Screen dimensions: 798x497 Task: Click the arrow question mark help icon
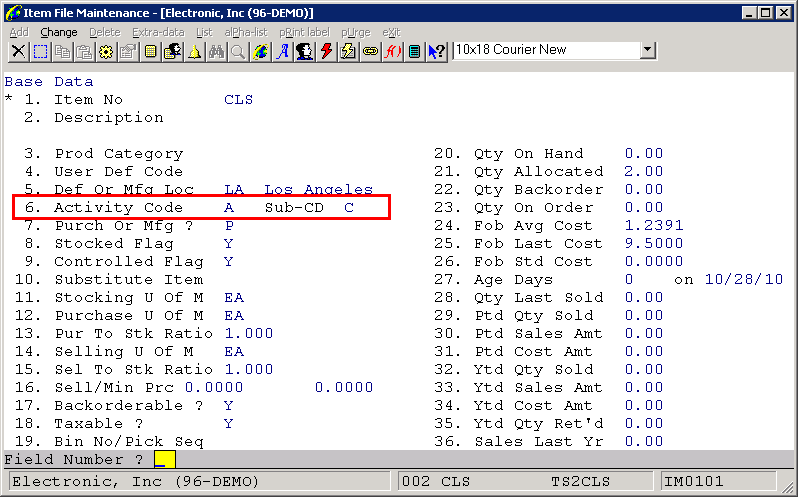pos(437,51)
